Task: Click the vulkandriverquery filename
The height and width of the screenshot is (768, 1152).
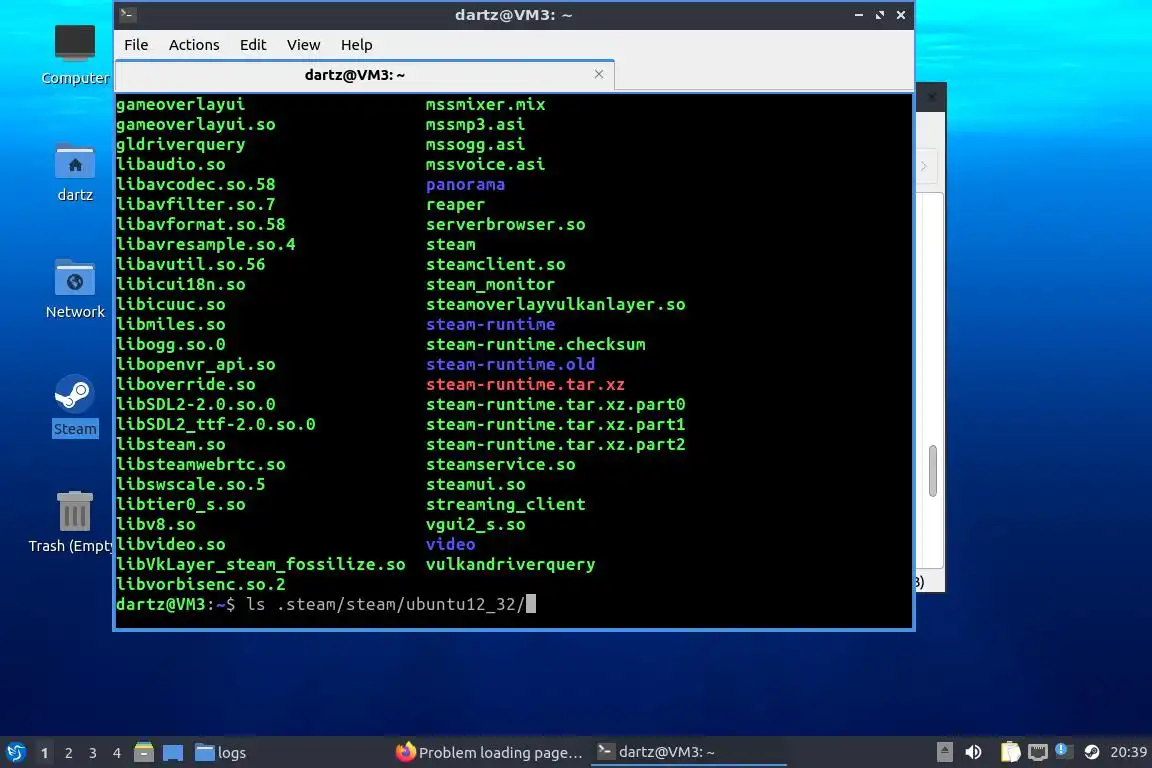Action: (511, 564)
